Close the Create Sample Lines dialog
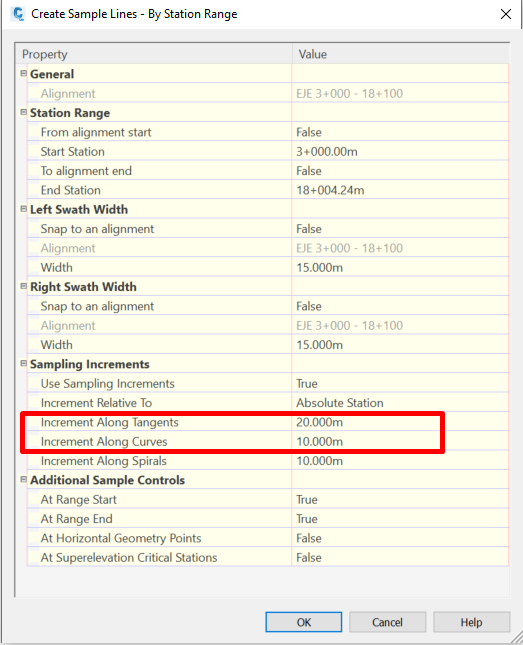523x645 pixels. [x=506, y=14]
